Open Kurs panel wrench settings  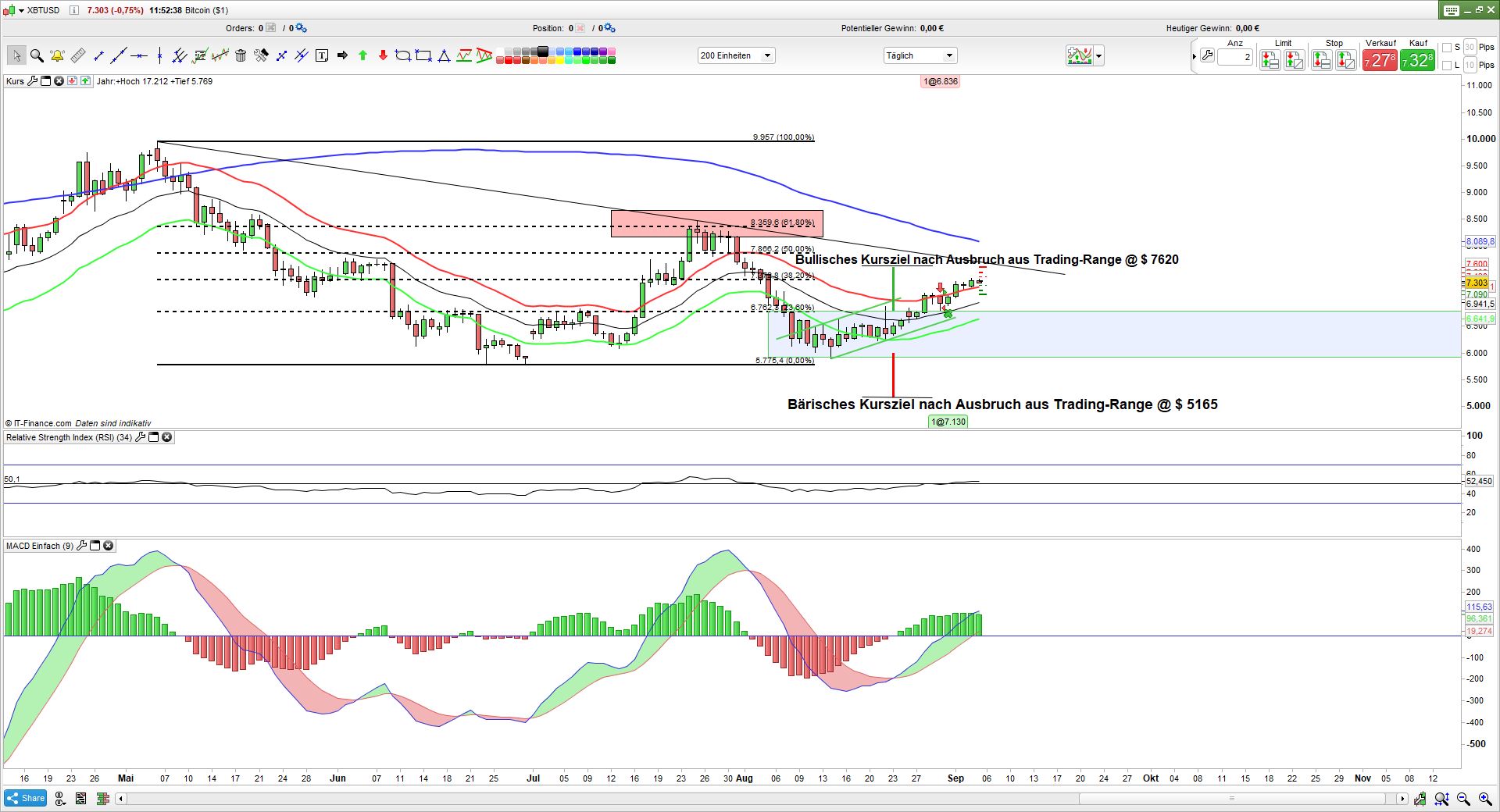[32, 81]
